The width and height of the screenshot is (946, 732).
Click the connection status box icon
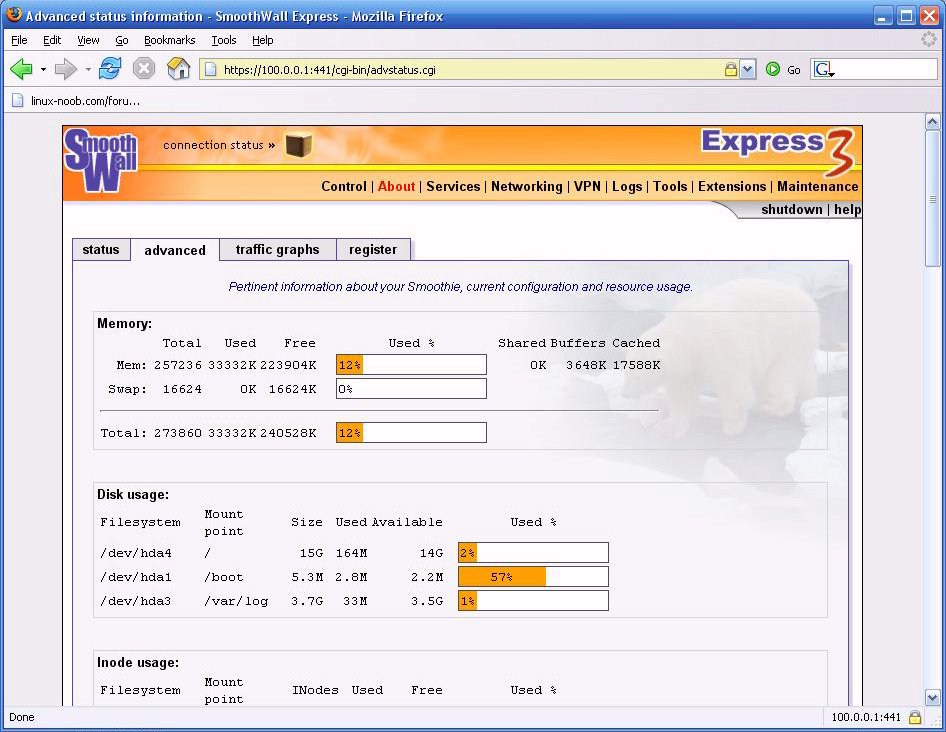299,145
